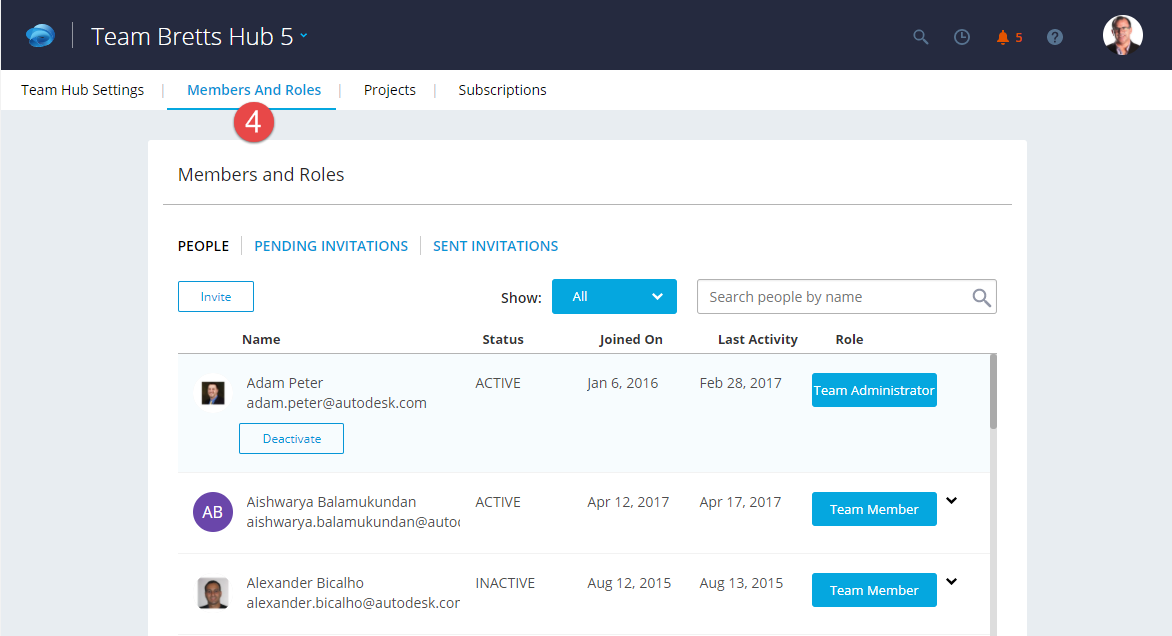Viewport: 1172px width, 636px height.
Task: Click inside the search people by name field
Action: coord(830,296)
